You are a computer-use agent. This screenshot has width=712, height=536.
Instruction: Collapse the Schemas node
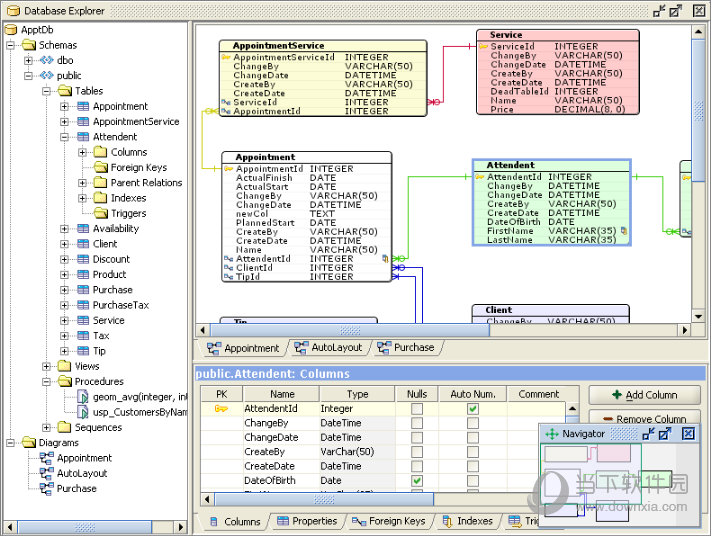10,45
